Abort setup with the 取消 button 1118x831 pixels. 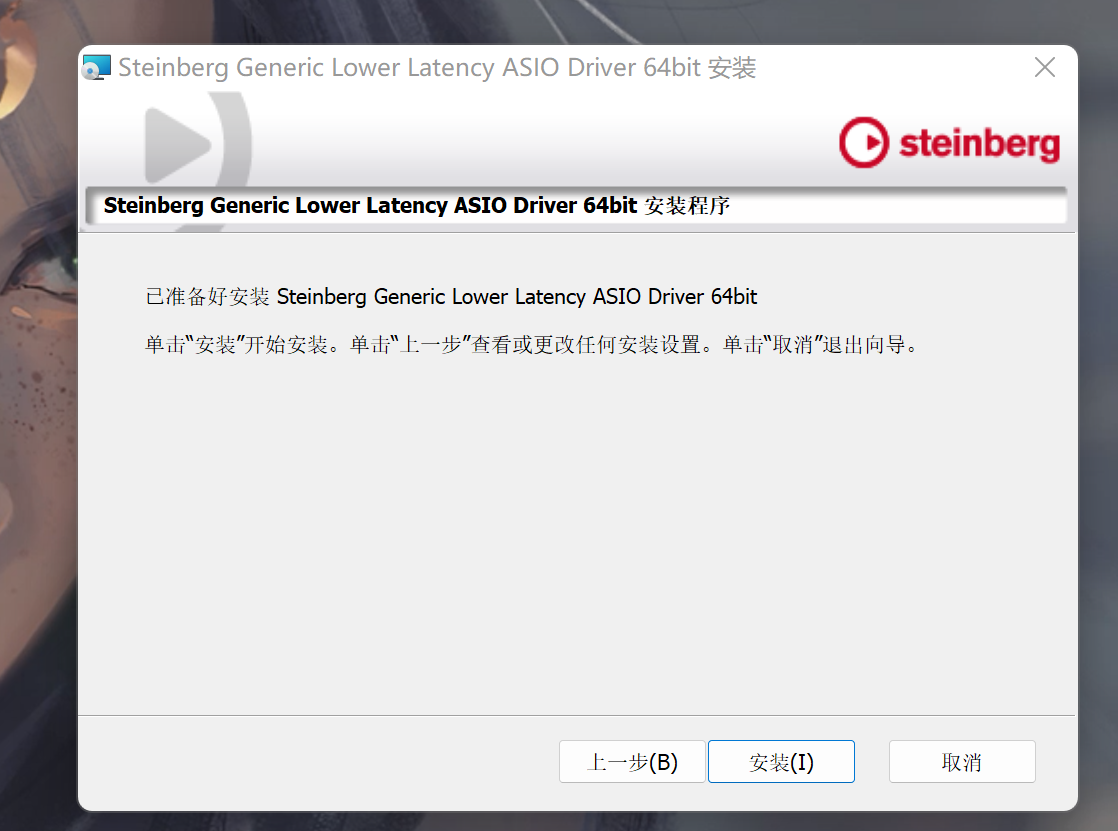962,762
